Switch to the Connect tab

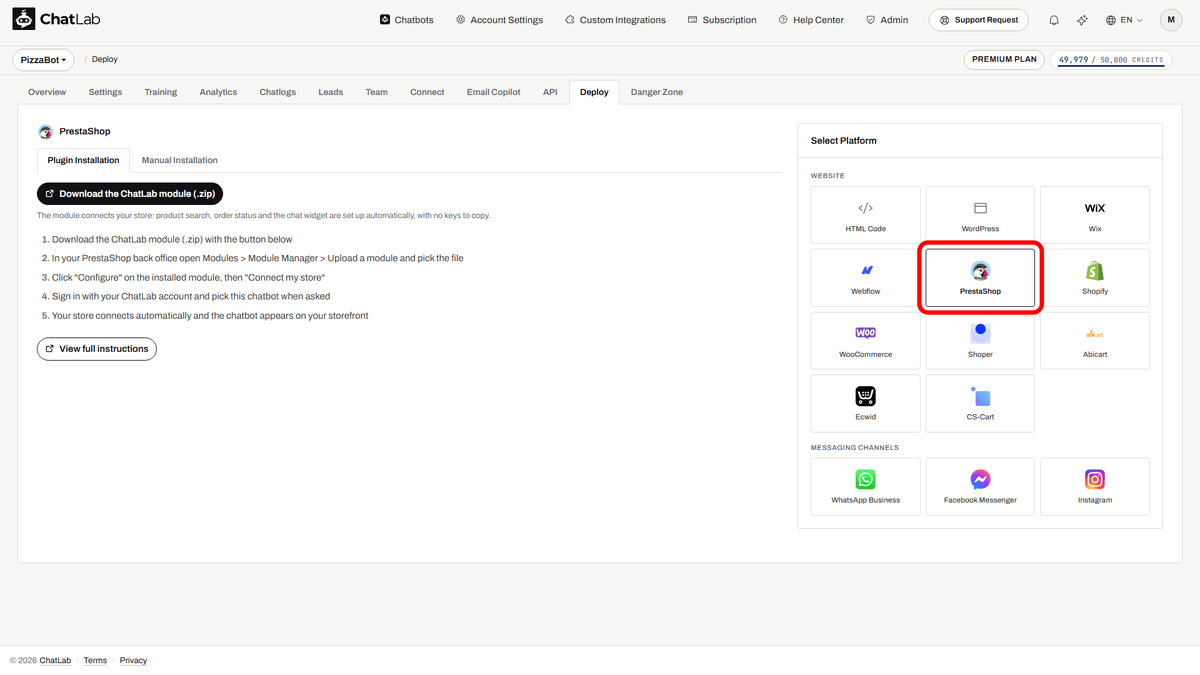[x=427, y=92]
